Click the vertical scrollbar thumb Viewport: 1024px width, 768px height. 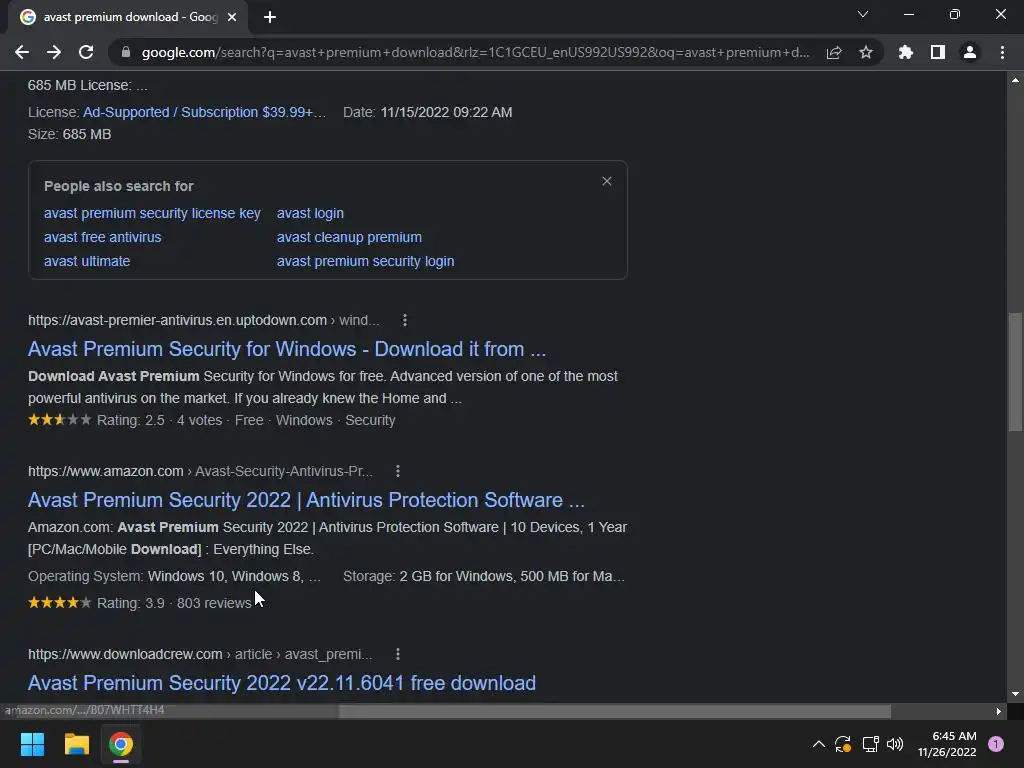[1015, 372]
